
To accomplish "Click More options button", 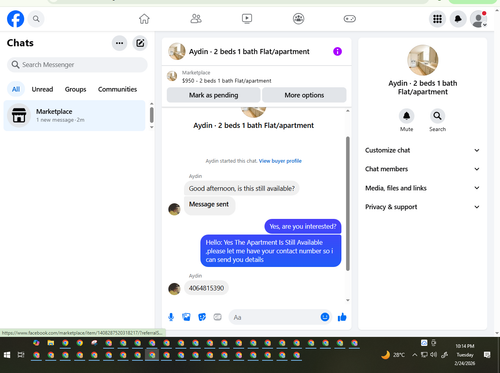I will pos(304,95).
